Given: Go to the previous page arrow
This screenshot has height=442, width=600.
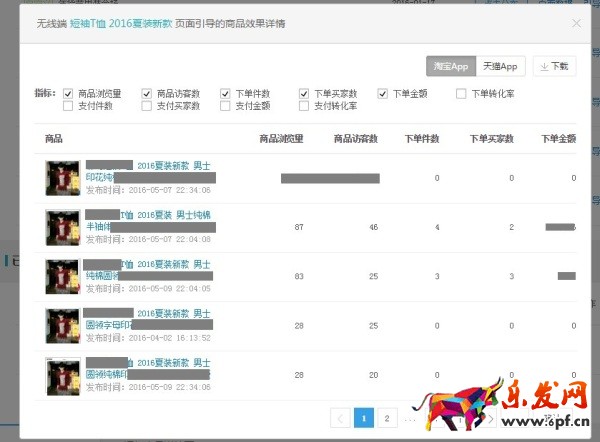Looking at the screenshot, I should (x=340, y=418).
